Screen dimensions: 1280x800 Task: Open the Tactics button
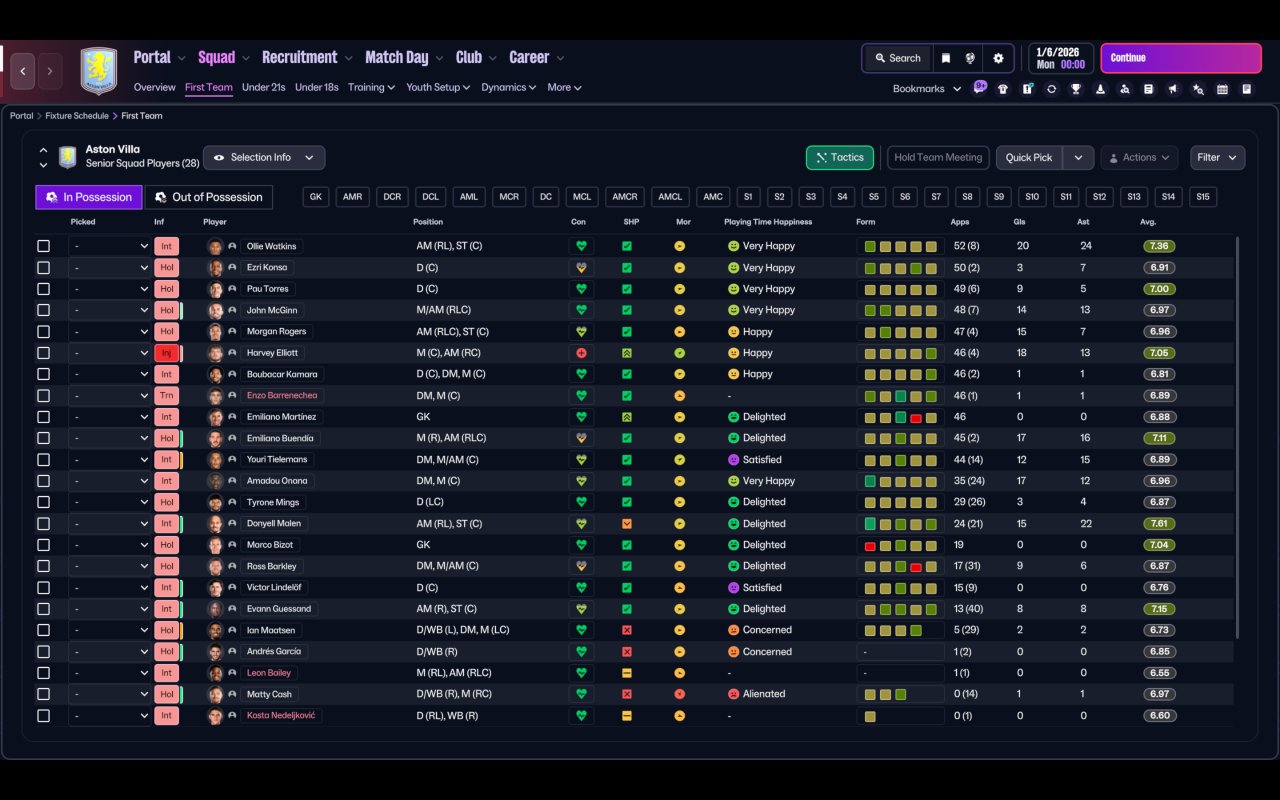tap(840, 157)
